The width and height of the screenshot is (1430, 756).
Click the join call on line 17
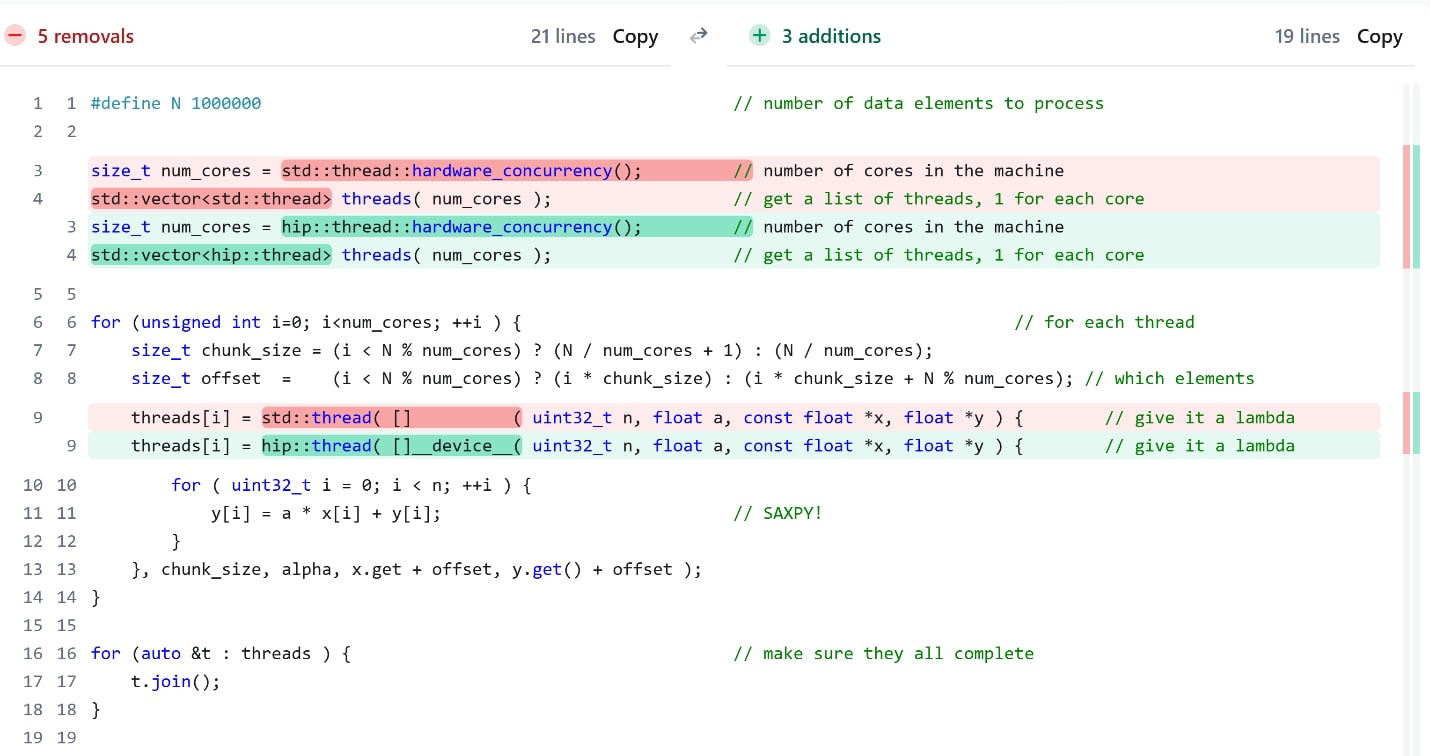[x=171, y=681]
